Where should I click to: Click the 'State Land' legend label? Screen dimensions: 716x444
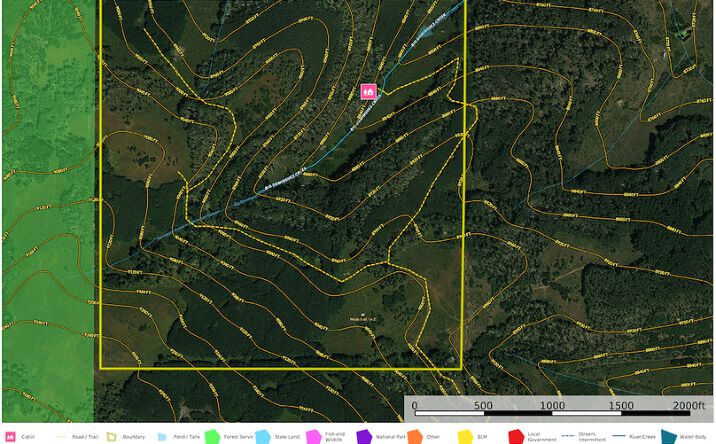(x=287, y=437)
